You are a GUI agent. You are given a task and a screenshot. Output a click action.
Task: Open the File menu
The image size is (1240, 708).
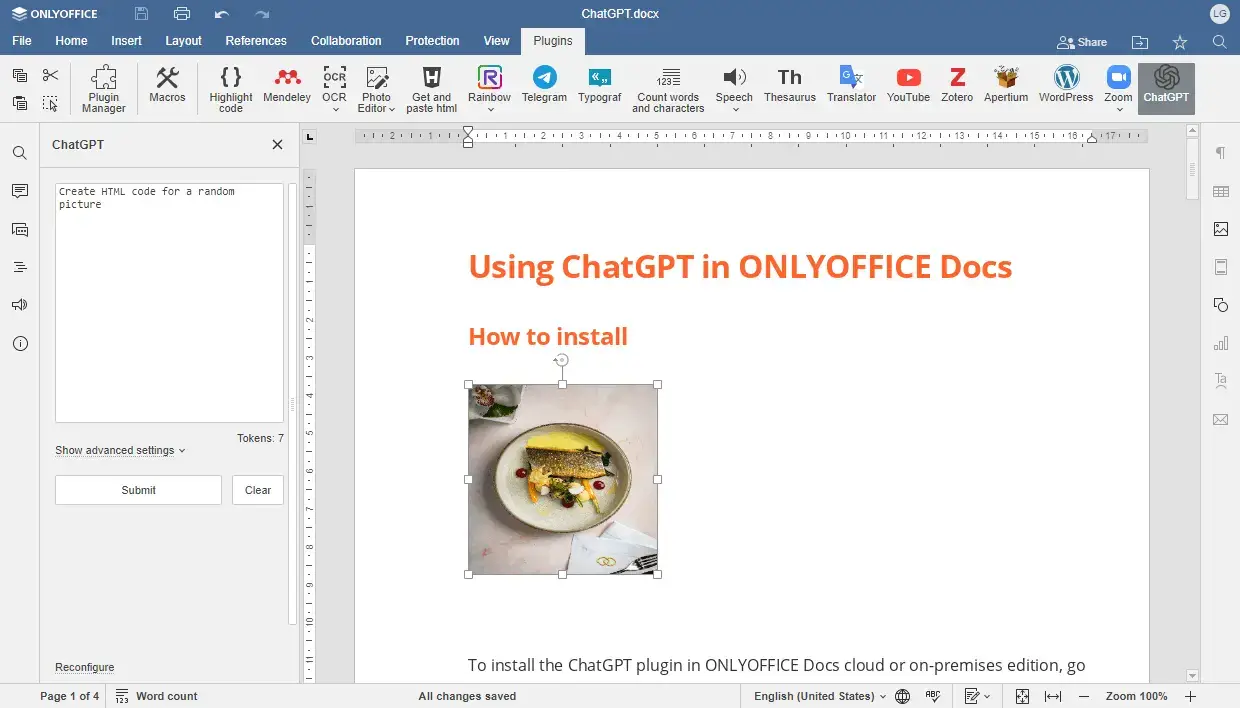[x=22, y=41]
